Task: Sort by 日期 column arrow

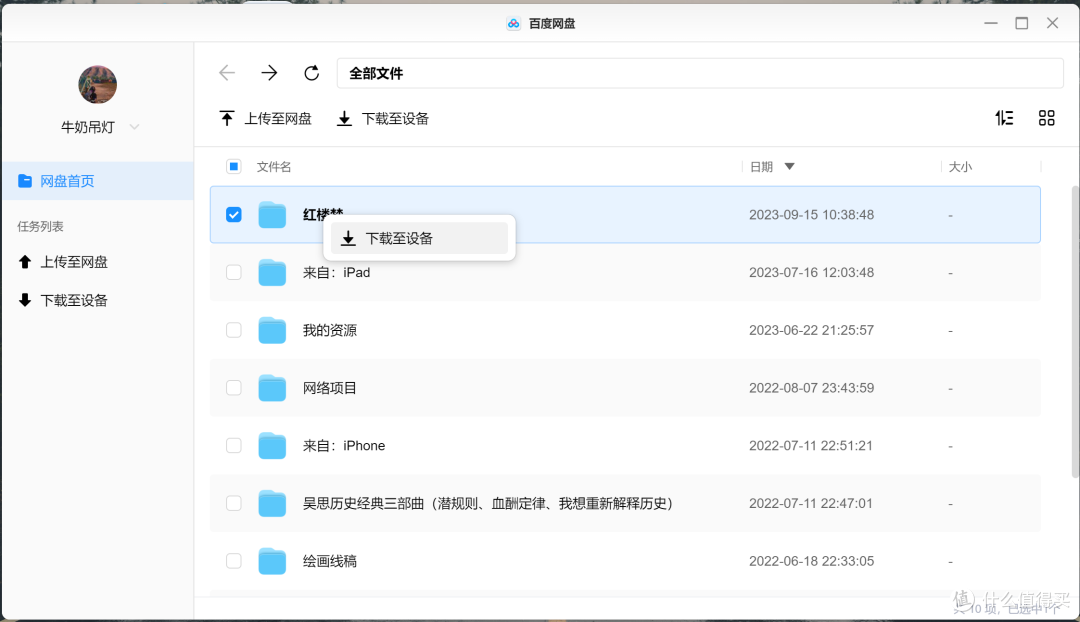Action: (789, 167)
